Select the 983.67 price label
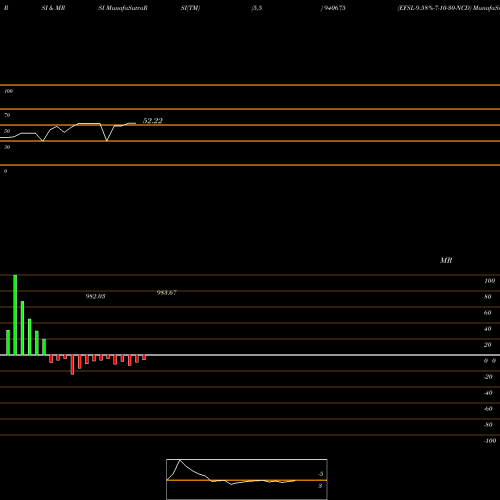500x500 pixels. [167, 293]
